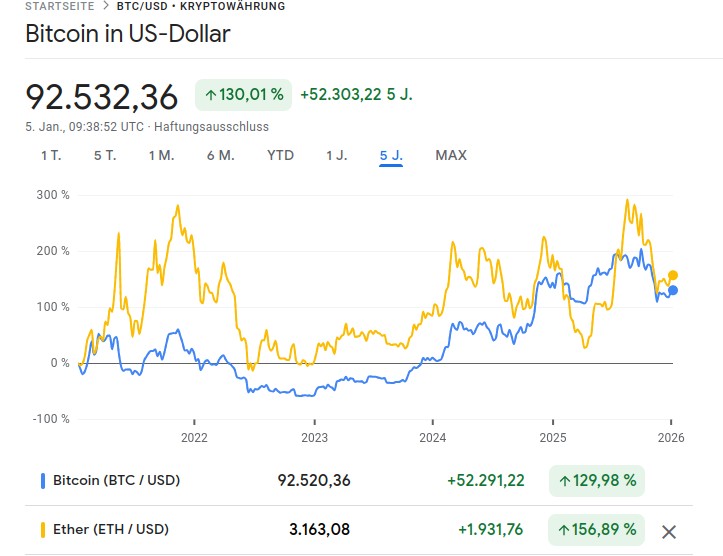Click the BTC/USD breadcrumb link

coord(141,7)
